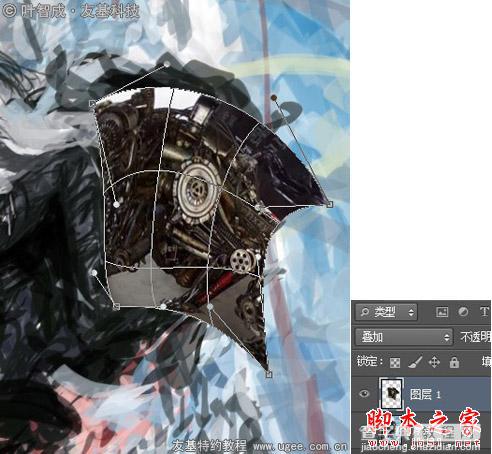Screen dimensions: 492x454
Task: Click the magnifier icon in layer filter box
Action: [x=365, y=312]
